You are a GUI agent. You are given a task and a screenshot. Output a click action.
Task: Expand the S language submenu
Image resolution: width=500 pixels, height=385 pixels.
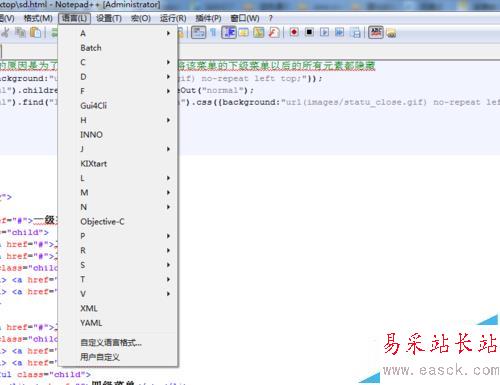click(118, 265)
